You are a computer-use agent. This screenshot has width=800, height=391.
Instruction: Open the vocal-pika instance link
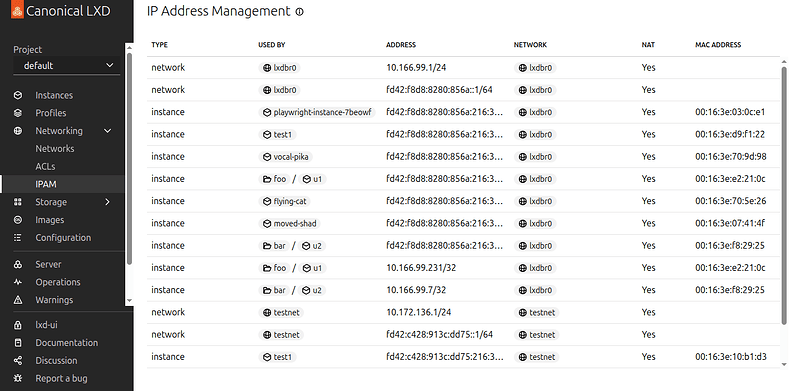[287, 157]
